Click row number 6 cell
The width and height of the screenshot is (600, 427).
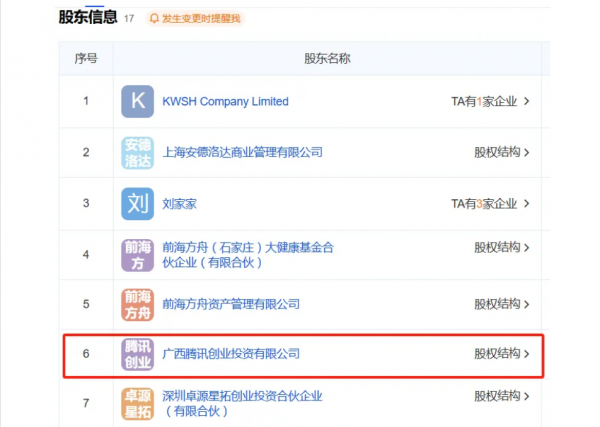pos(86,354)
